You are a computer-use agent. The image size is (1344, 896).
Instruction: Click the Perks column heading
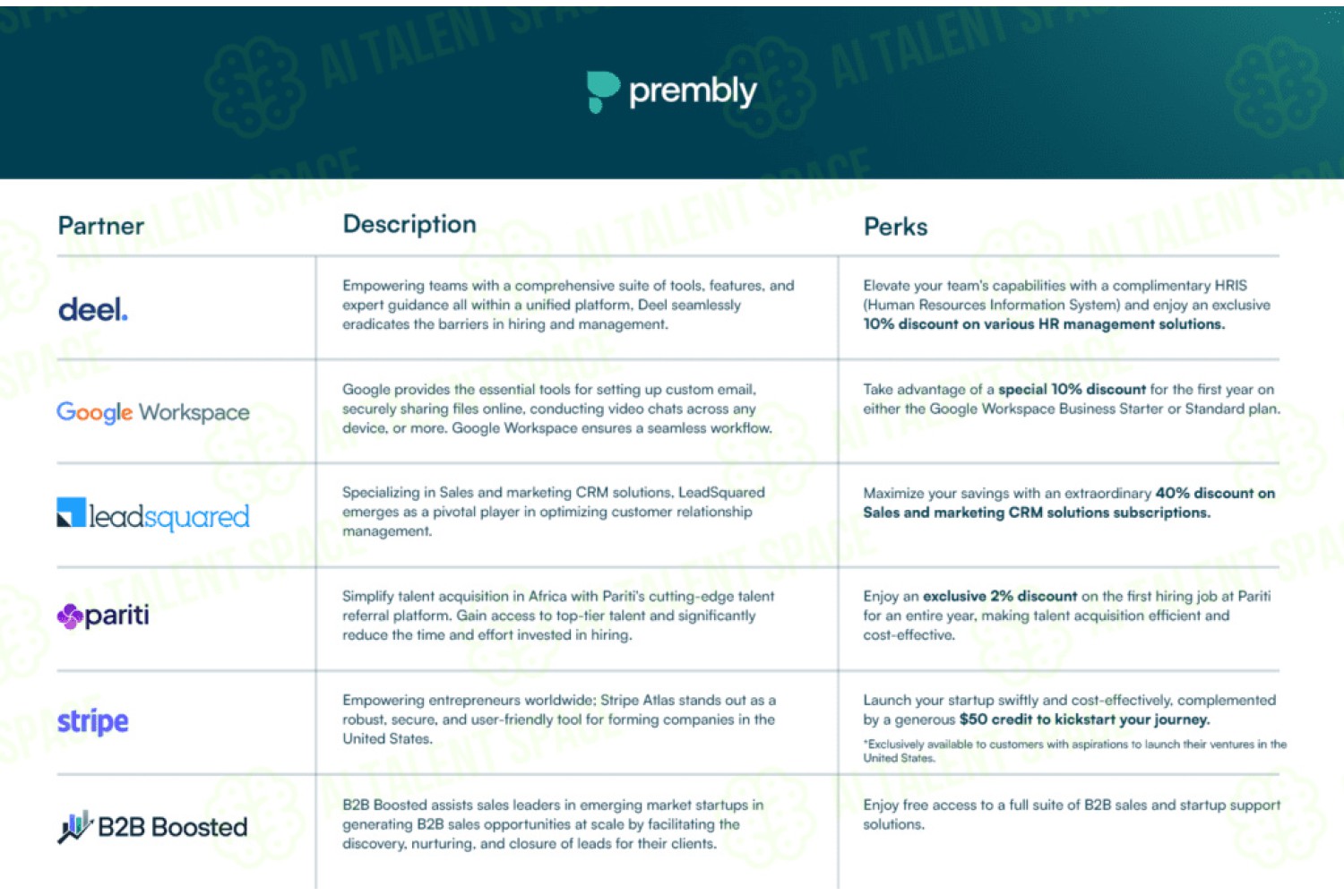click(896, 227)
